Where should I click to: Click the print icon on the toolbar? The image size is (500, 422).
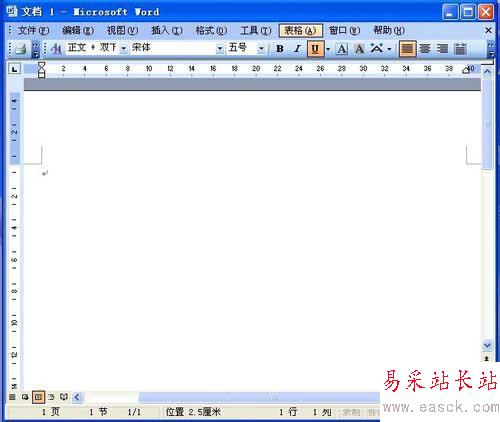(20, 49)
